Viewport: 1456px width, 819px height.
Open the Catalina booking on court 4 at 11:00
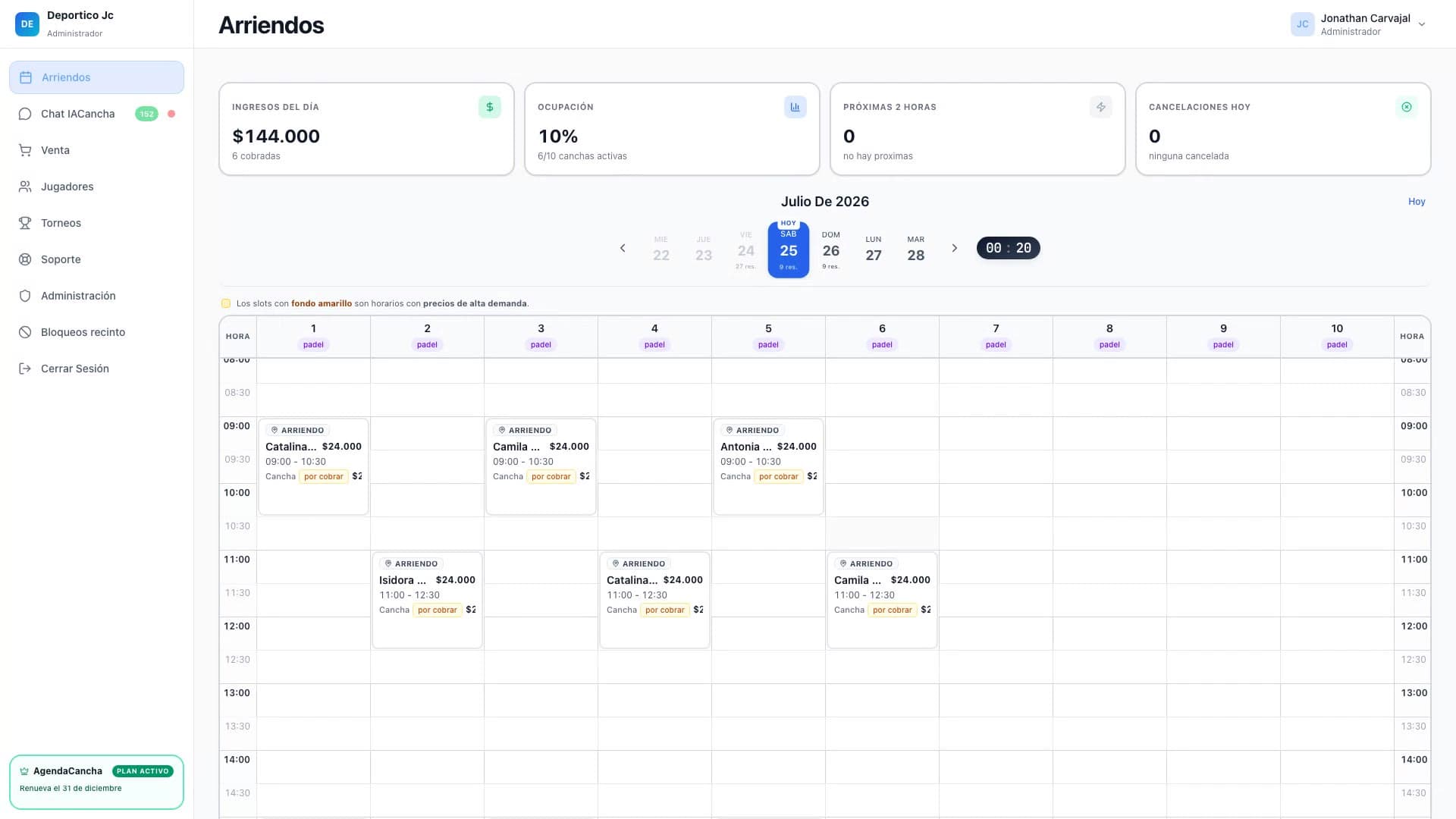point(654,600)
